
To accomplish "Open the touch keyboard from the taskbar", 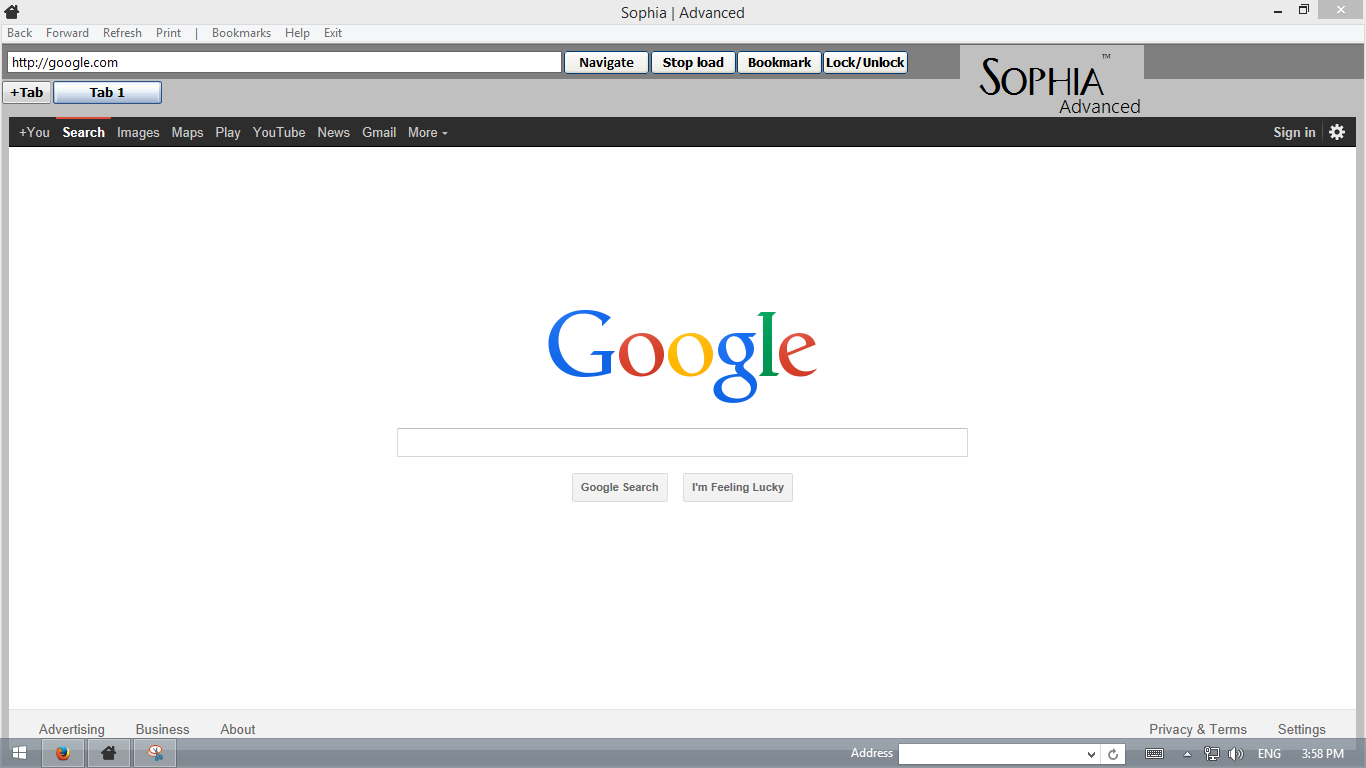I will 1154,754.
